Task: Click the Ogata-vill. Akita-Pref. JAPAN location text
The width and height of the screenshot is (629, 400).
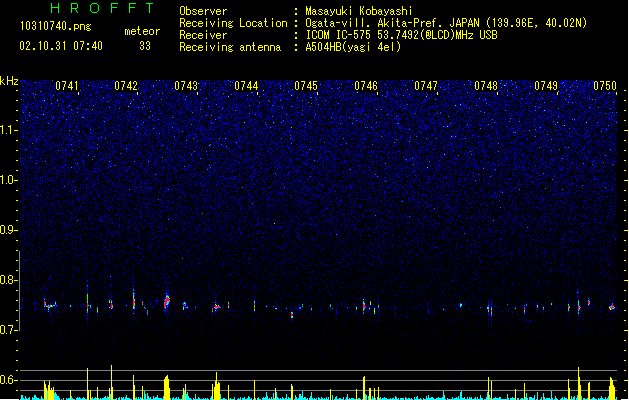Action: tap(446, 23)
